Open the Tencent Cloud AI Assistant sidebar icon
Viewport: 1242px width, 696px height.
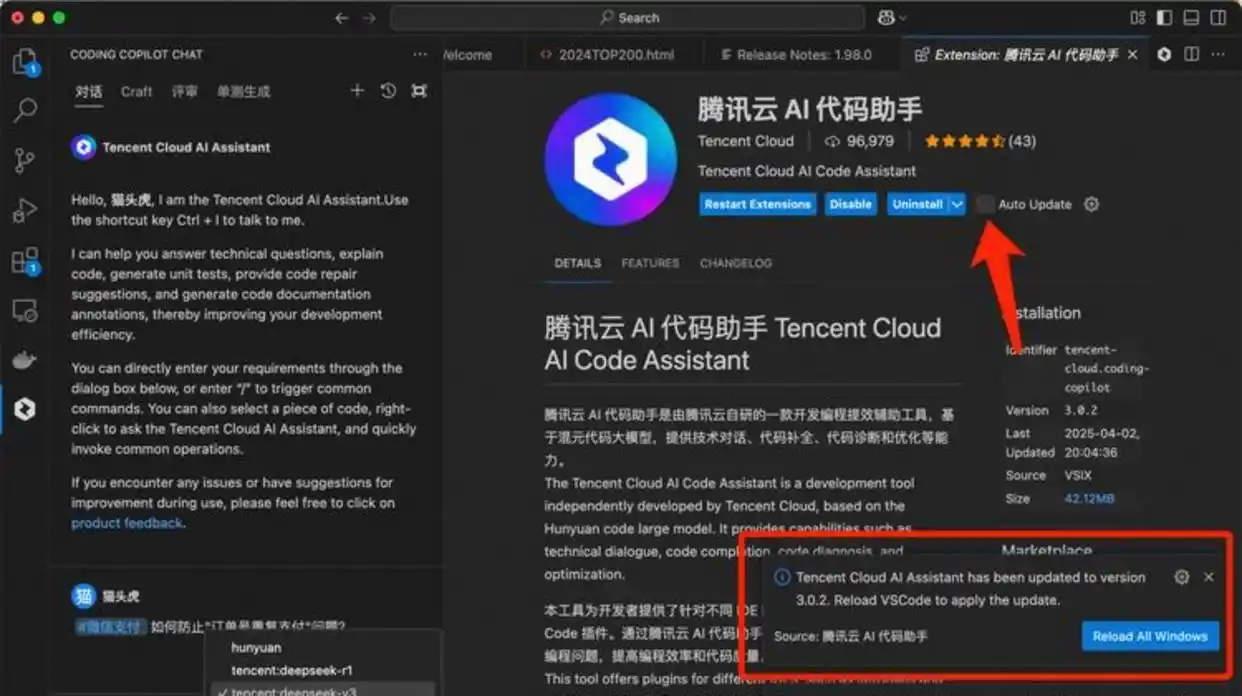point(25,409)
